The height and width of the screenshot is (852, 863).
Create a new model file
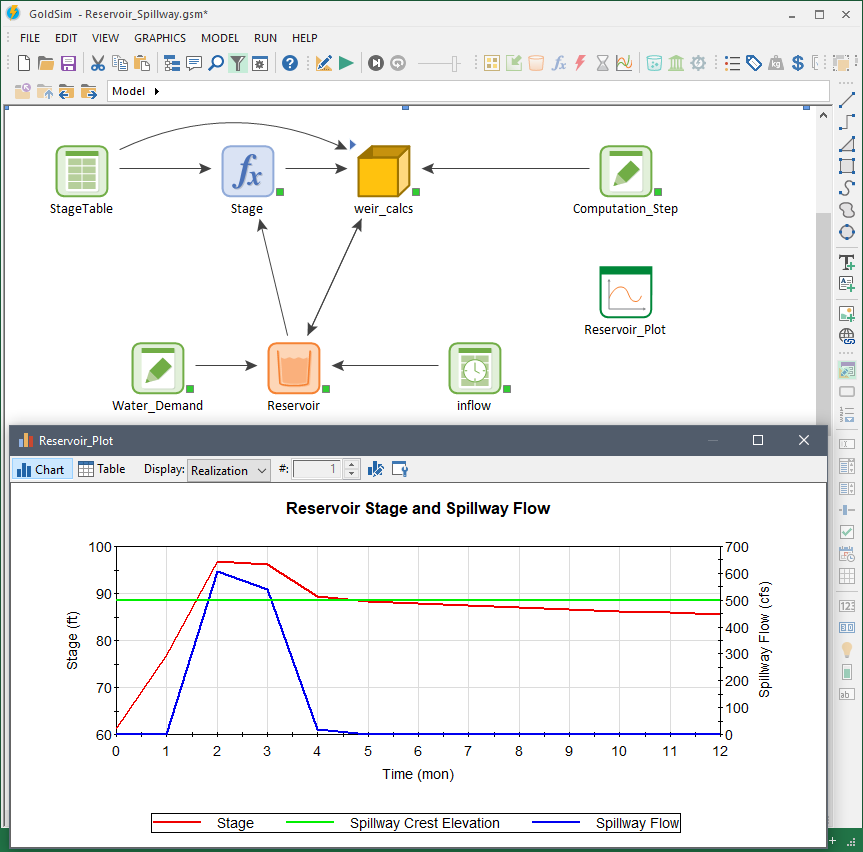pos(24,63)
